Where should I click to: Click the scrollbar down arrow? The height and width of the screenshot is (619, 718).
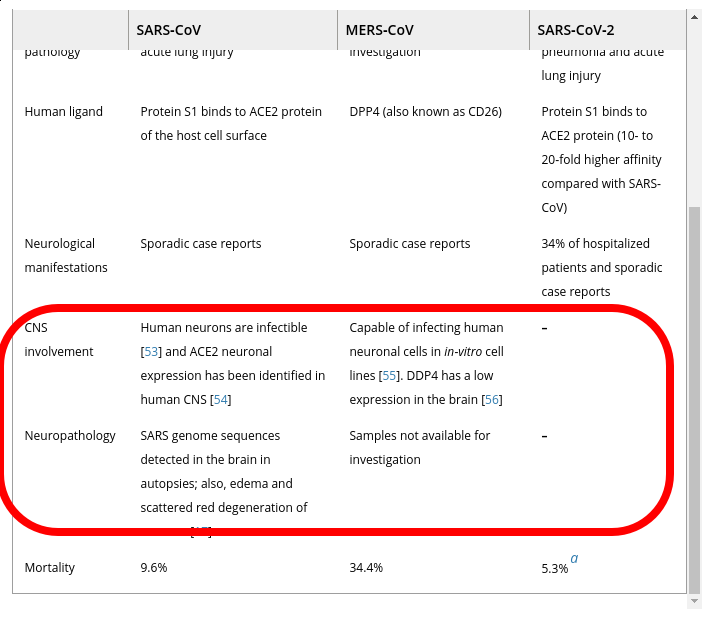[x=694, y=601]
